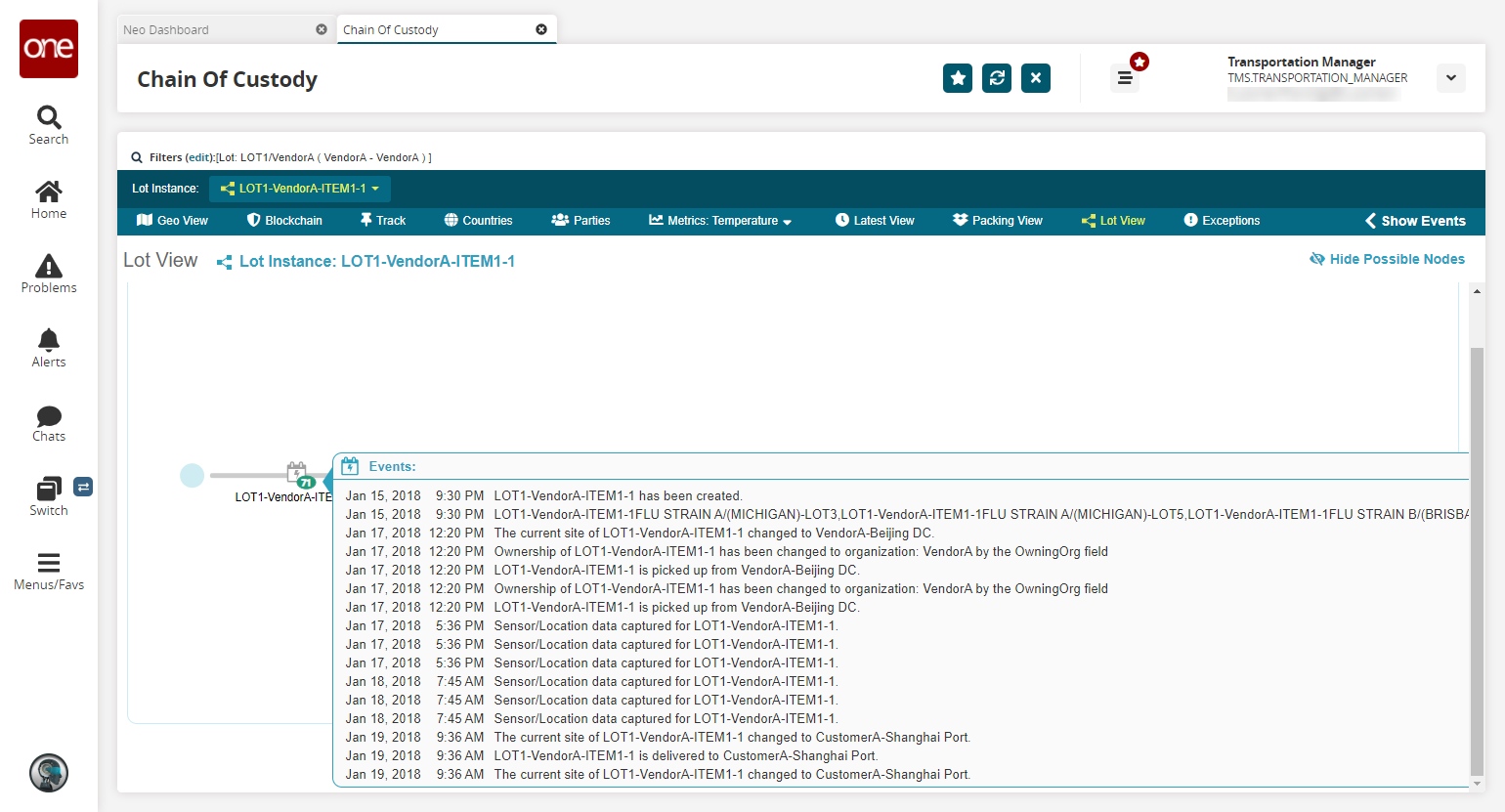Viewport: 1505px width, 812px height.
Task: Click the Filters edit link
Action: coord(199,157)
